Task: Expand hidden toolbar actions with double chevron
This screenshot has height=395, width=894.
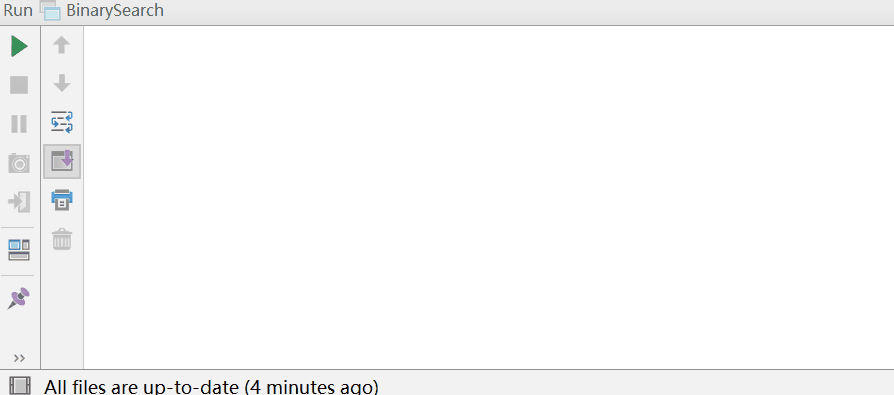Action: pos(19,358)
